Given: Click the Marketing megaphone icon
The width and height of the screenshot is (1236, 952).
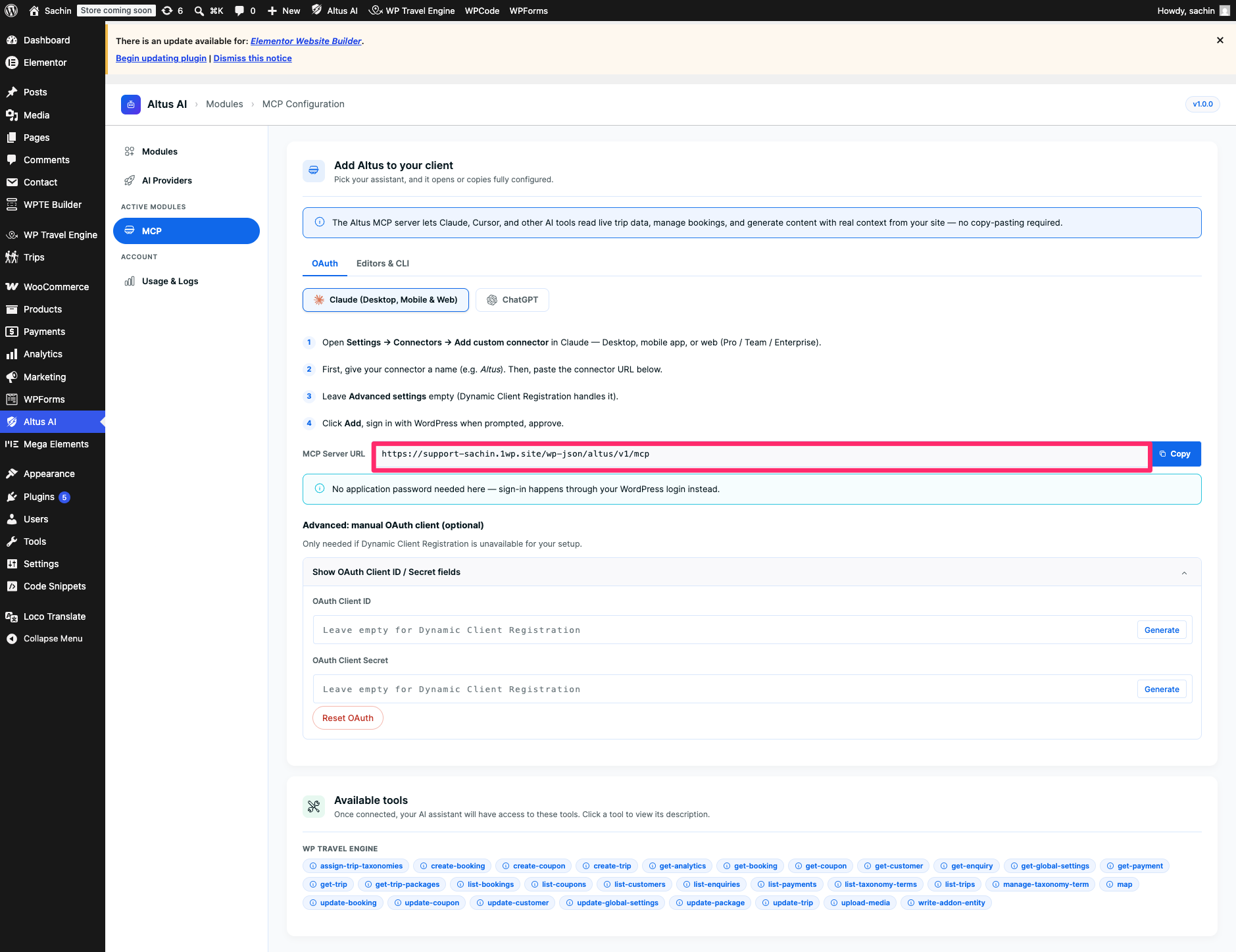Looking at the screenshot, I should pos(12,377).
